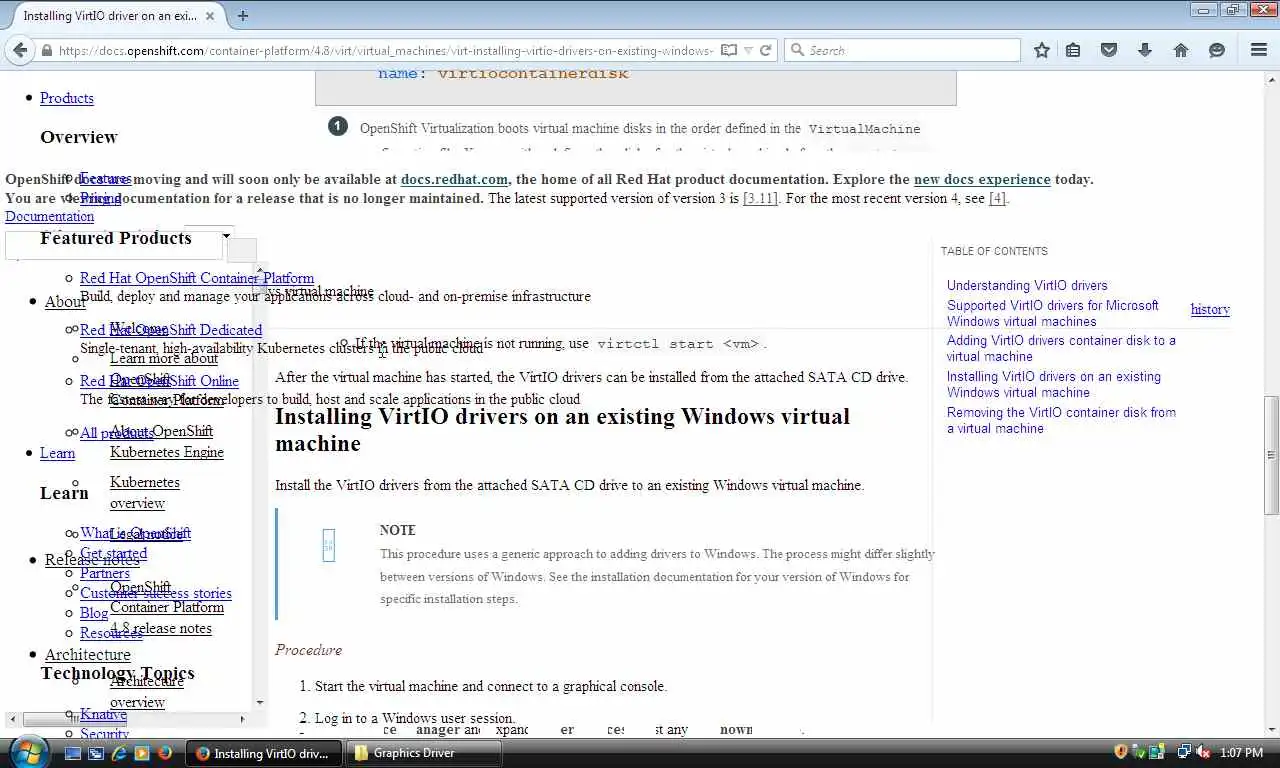This screenshot has width=1280, height=768.
Task: Toggle reader view icon in address bar
Action: pos(729,50)
